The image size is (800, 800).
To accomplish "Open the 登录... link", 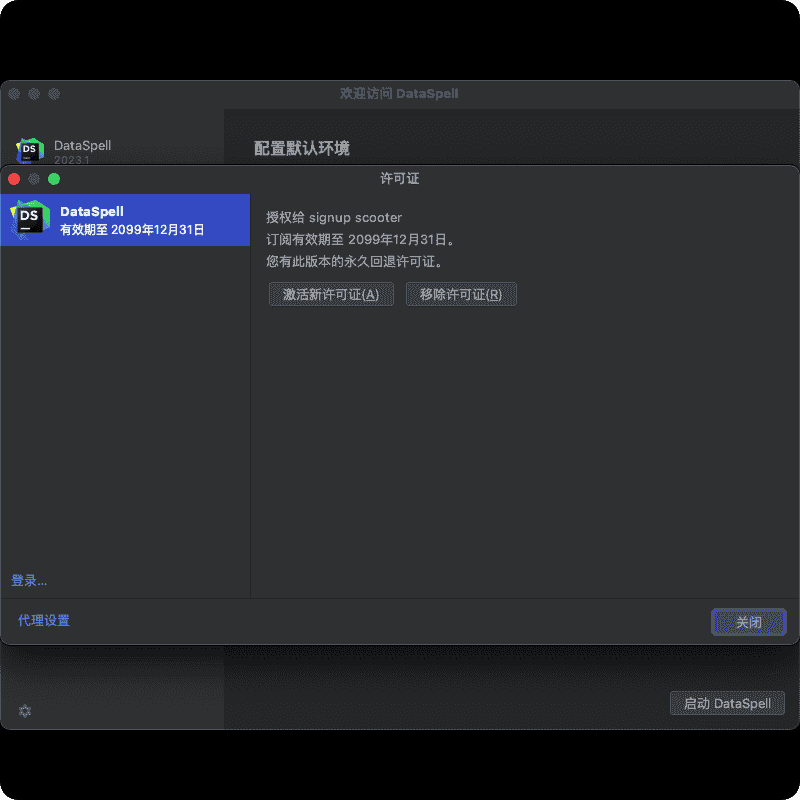I will click(29, 581).
